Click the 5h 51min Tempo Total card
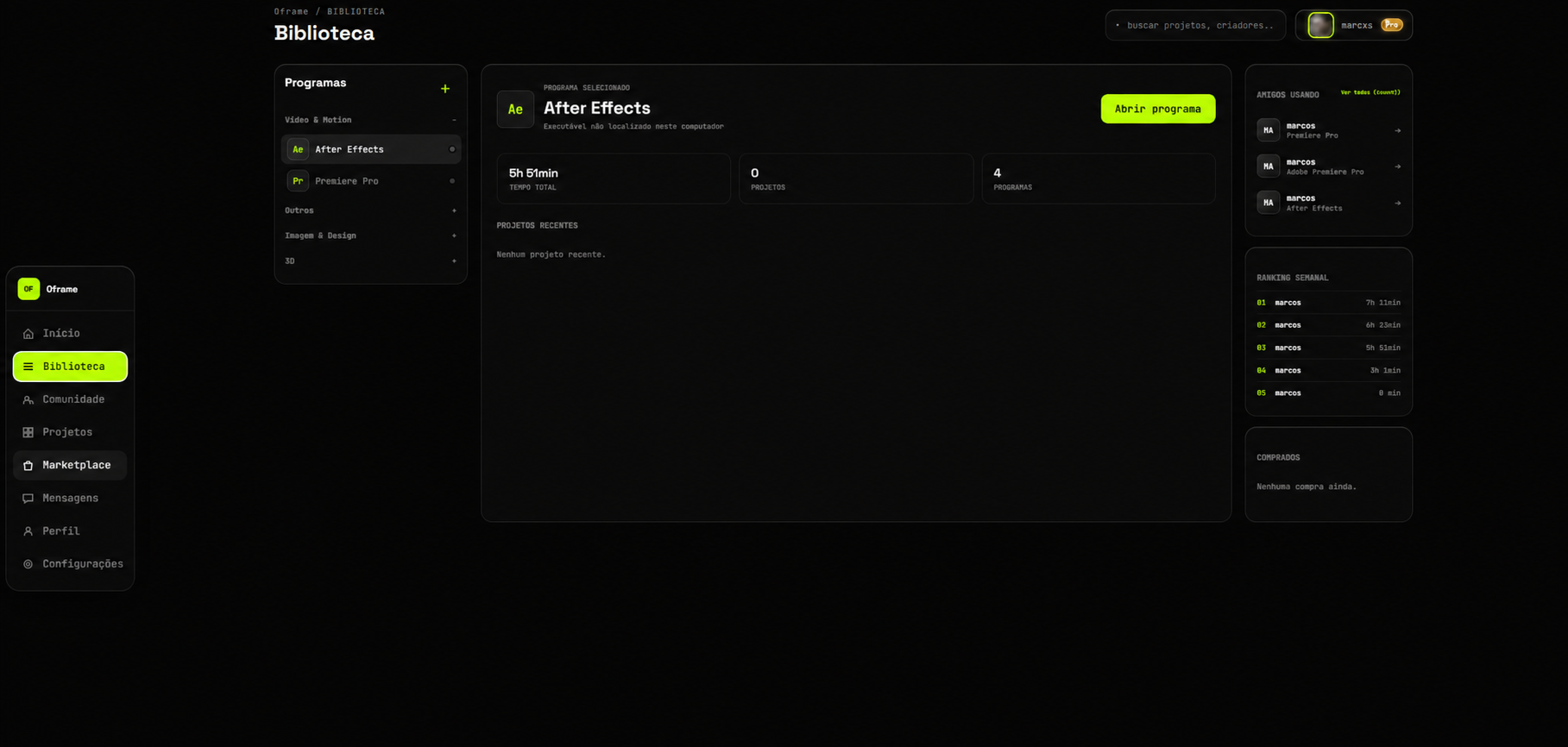The height and width of the screenshot is (747, 1568). point(614,179)
